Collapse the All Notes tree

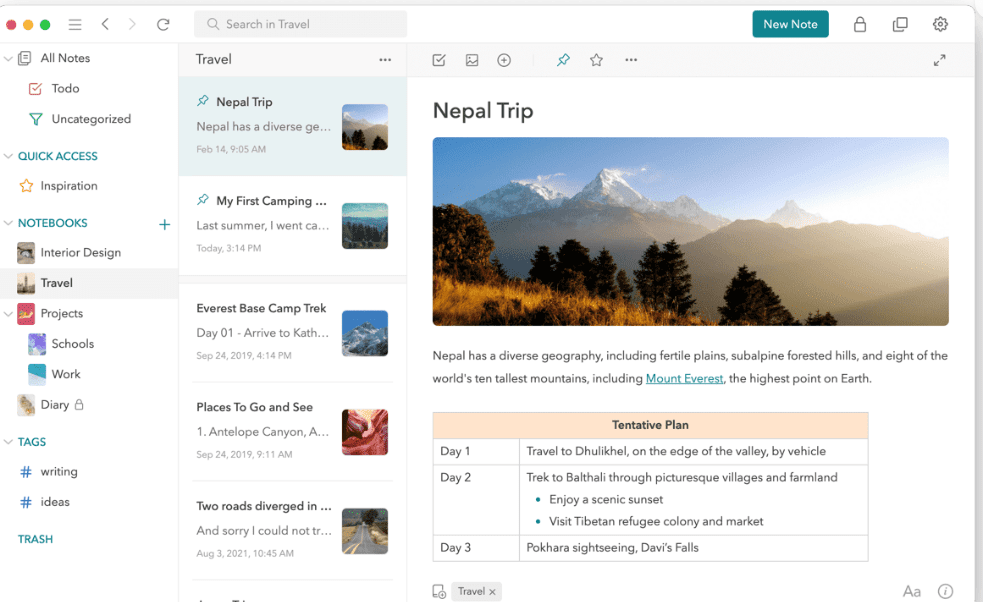click(x=9, y=59)
